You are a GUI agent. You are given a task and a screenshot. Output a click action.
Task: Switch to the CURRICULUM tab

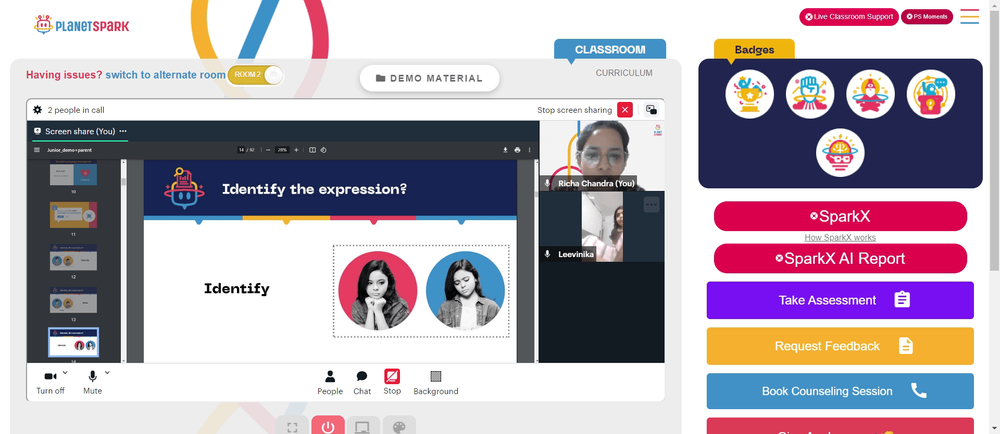click(x=624, y=73)
